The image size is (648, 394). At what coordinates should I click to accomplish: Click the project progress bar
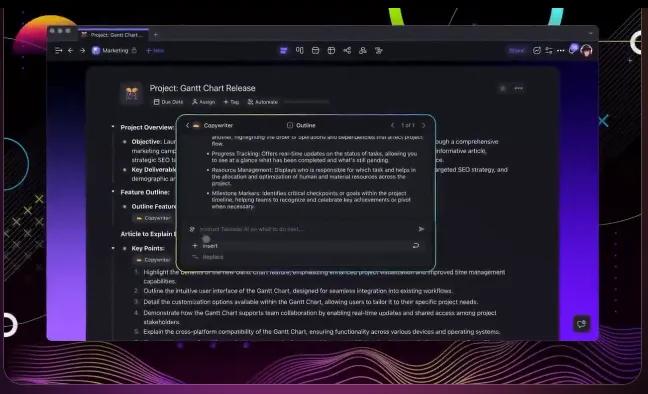307,102
